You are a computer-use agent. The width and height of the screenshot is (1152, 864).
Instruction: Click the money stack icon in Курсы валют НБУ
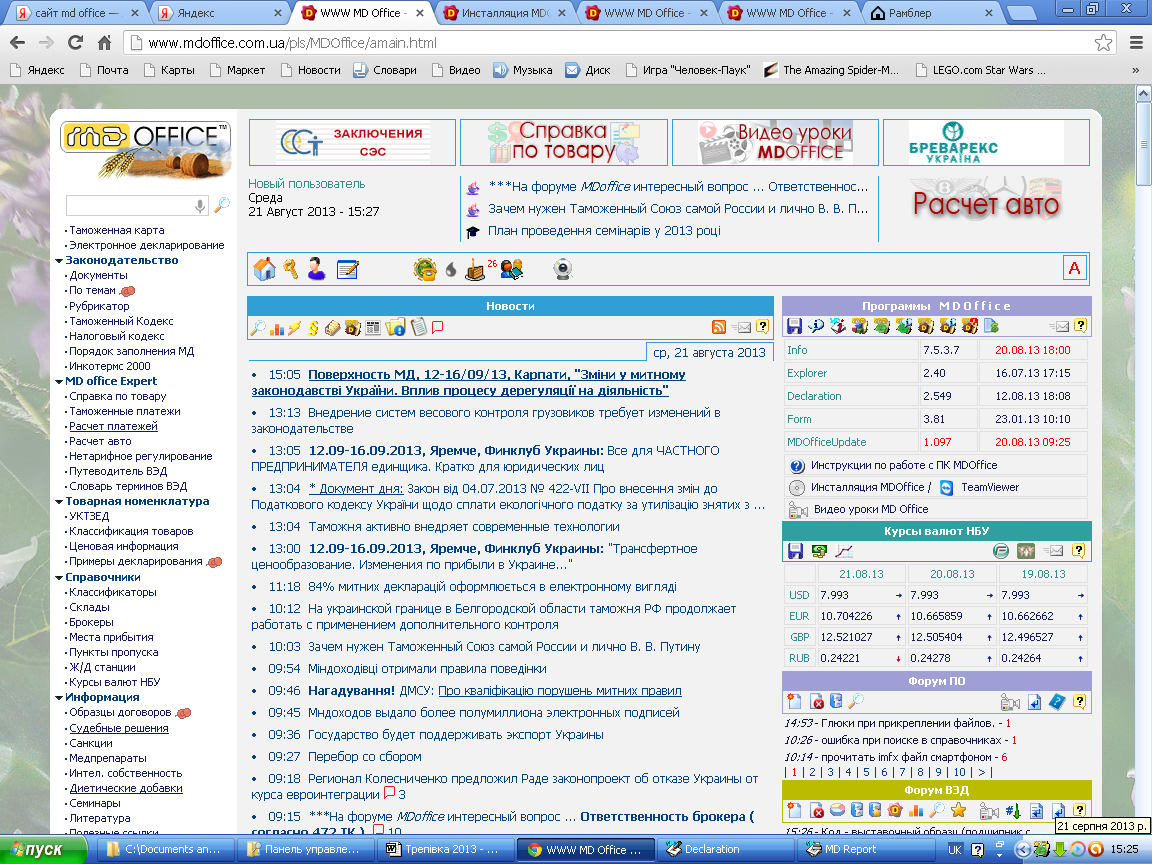tap(819, 550)
